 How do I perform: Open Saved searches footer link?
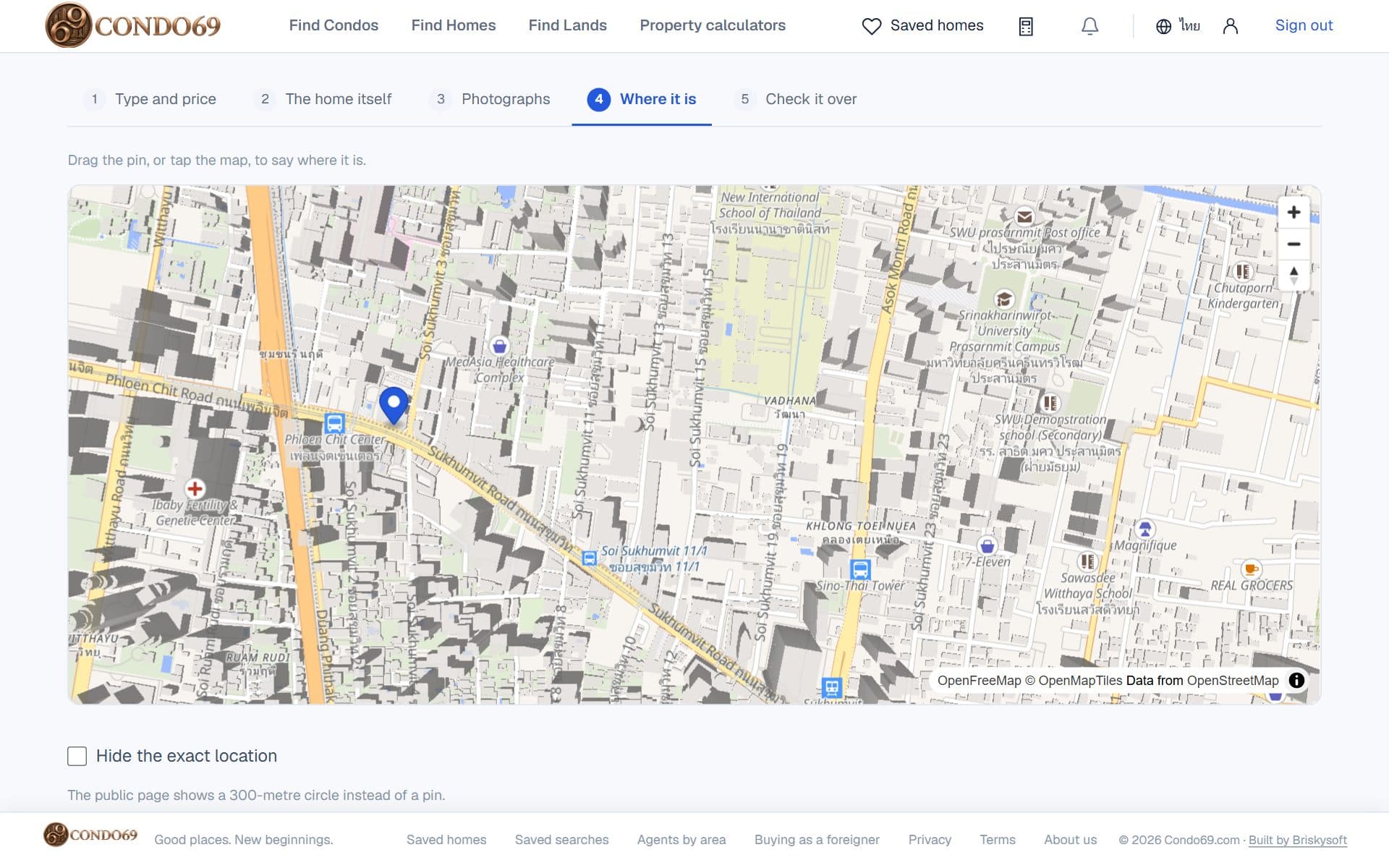(561, 840)
